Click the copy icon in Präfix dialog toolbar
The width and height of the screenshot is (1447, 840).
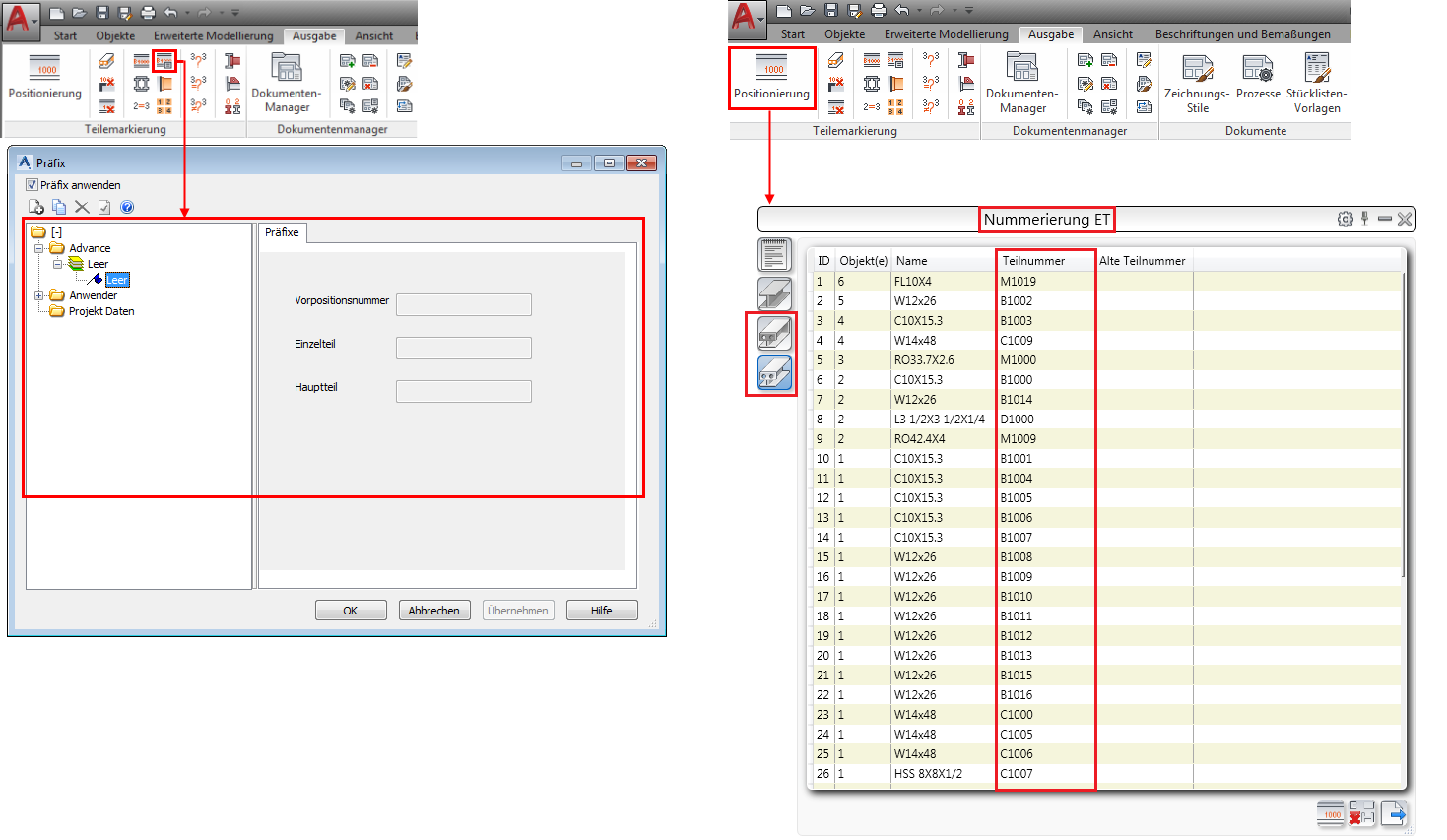[59, 207]
